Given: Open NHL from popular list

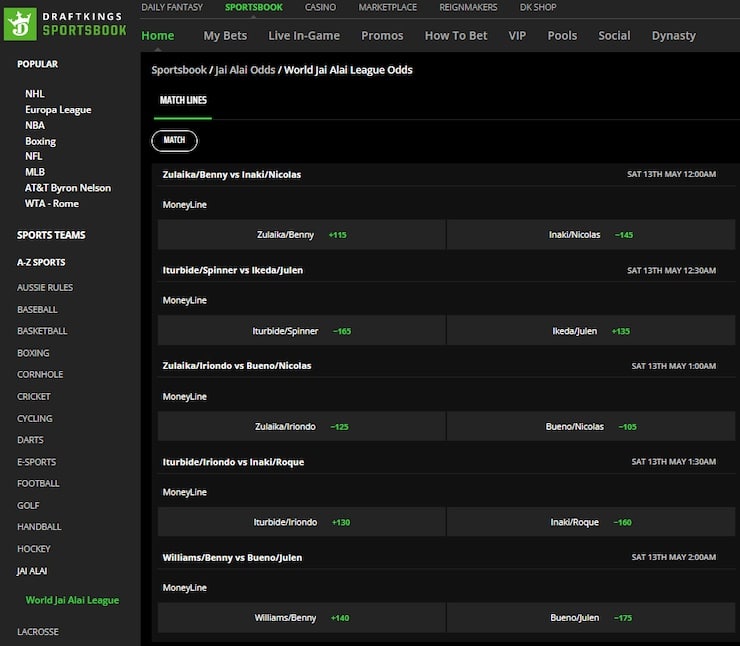Looking at the screenshot, I should coord(35,94).
